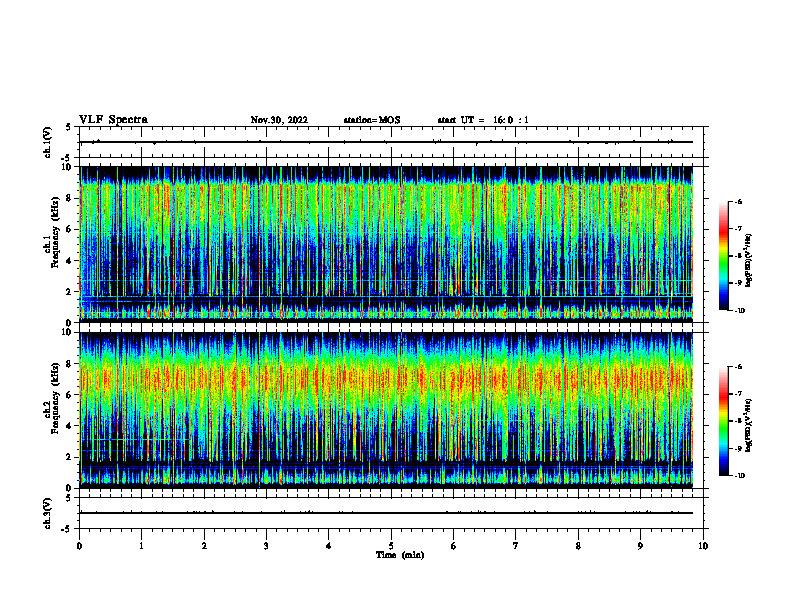The width and height of the screenshot is (792, 612).
Task: Click the "-10" label on ch.1 color scale
Action: coord(739,311)
